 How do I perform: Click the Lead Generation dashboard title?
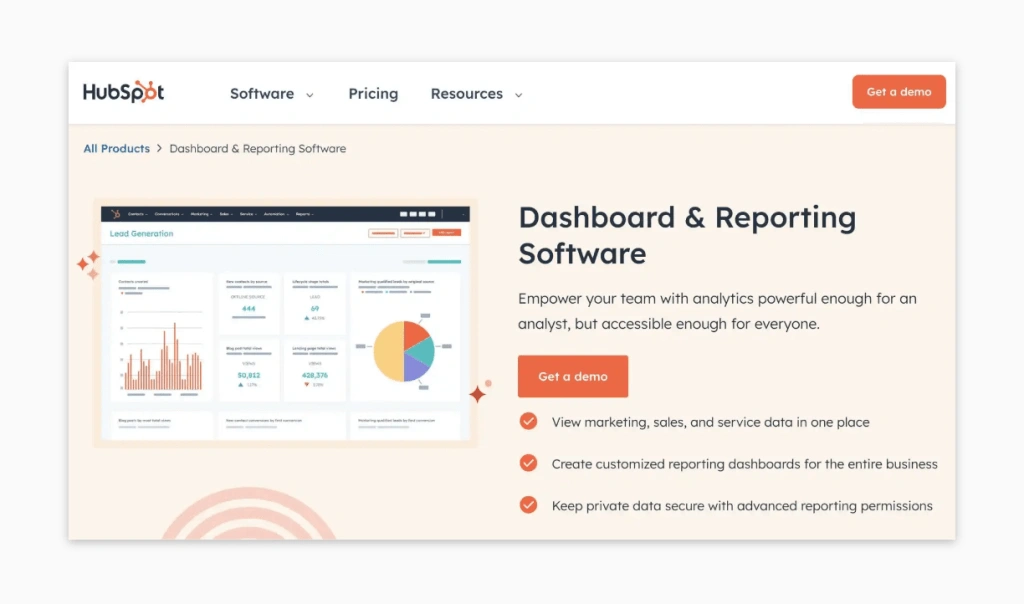[x=142, y=234]
